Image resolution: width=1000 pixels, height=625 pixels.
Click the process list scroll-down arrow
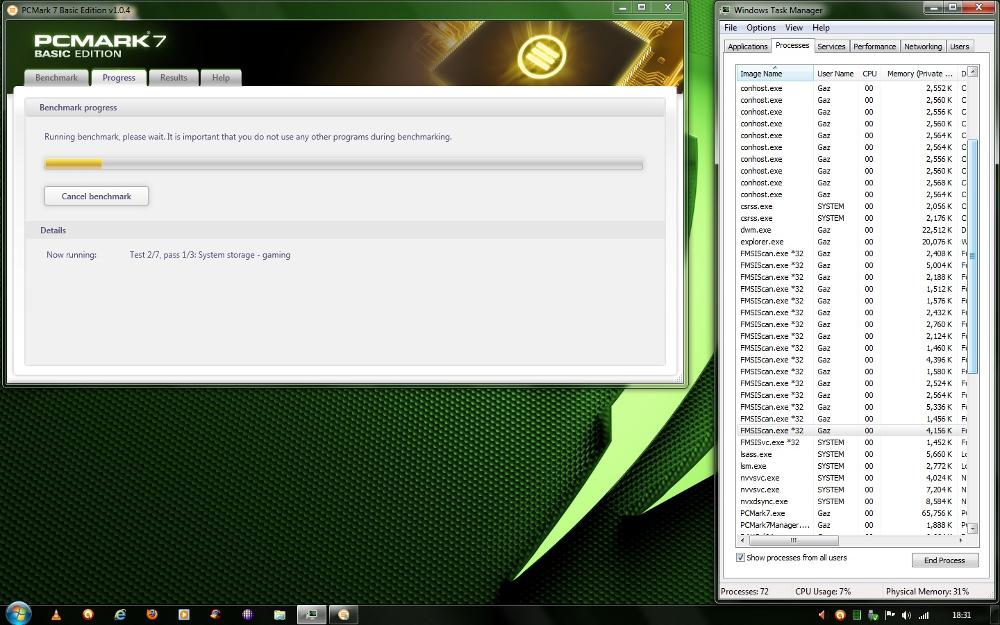click(x=972, y=528)
